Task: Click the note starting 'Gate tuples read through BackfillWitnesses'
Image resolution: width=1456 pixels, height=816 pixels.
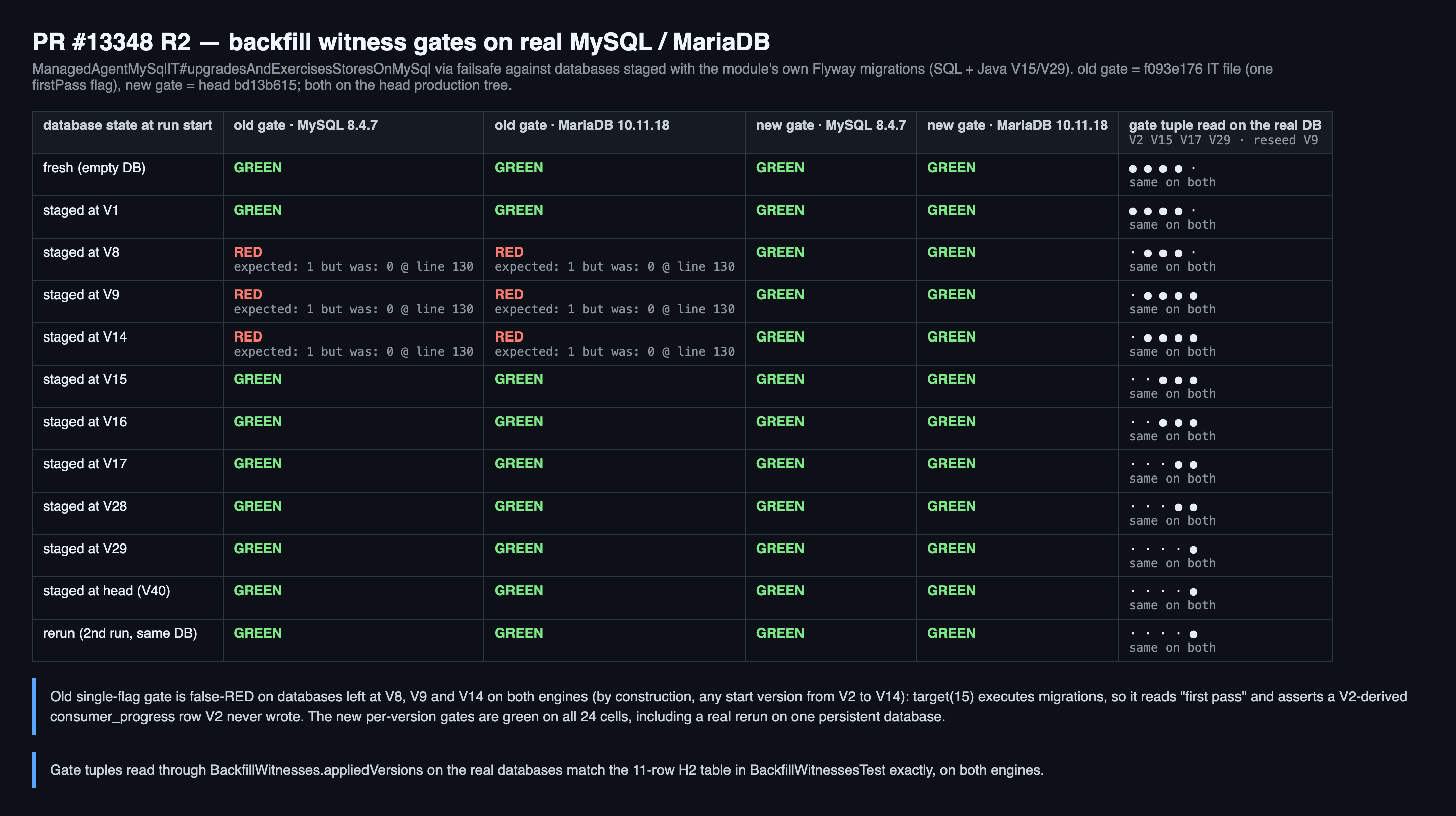Action: pos(547,770)
